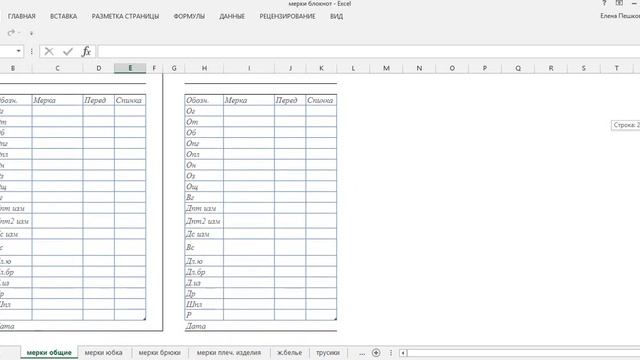
Task: Click the right table's Ощ cell
Action: click(x=204, y=187)
